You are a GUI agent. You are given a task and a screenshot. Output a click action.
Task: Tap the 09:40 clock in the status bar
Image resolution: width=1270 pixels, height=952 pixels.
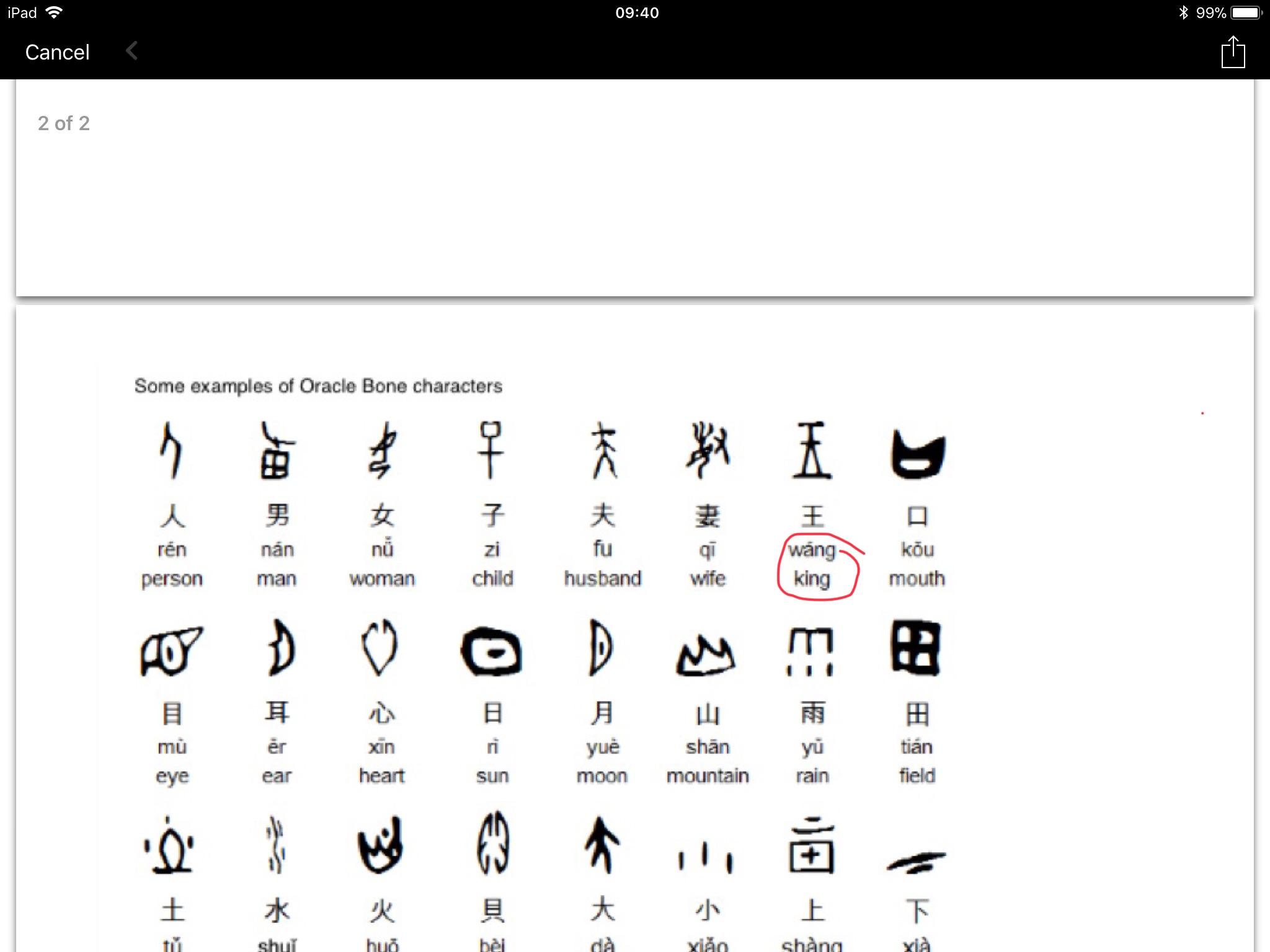coord(637,12)
